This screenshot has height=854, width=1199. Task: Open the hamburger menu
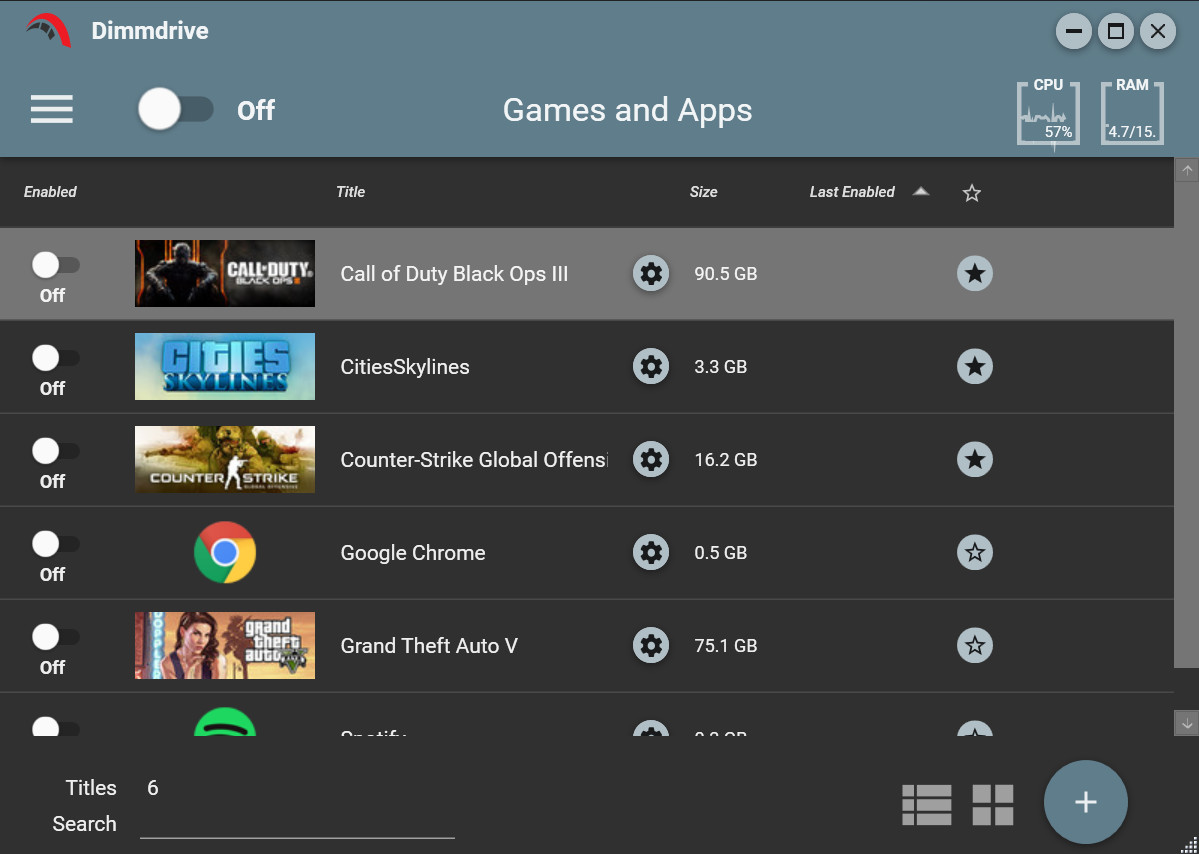coord(51,110)
